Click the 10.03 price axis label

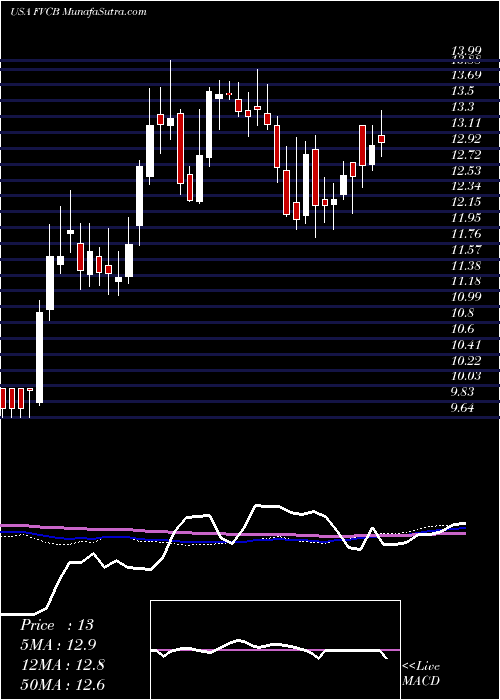pos(466,376)
